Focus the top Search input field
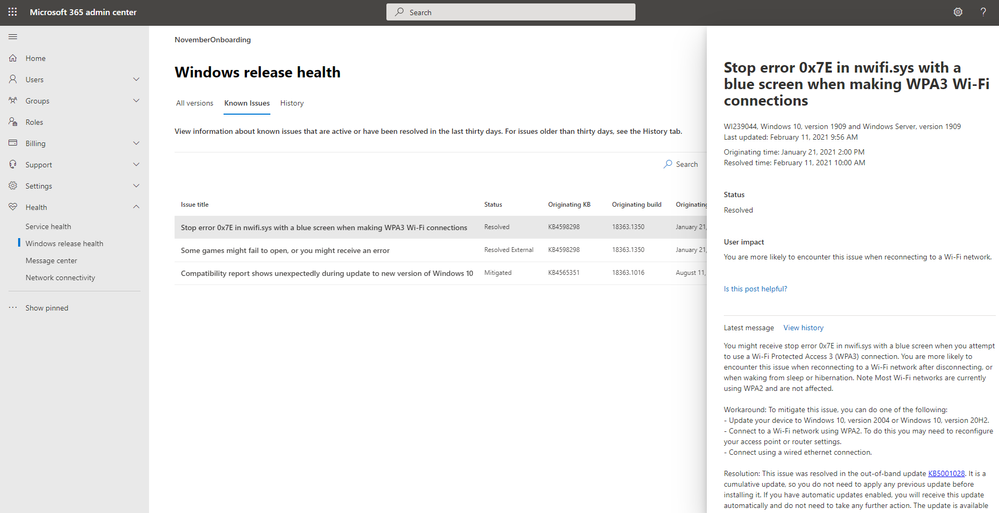Viewport: 999px width, 513px height. (510, 12)
